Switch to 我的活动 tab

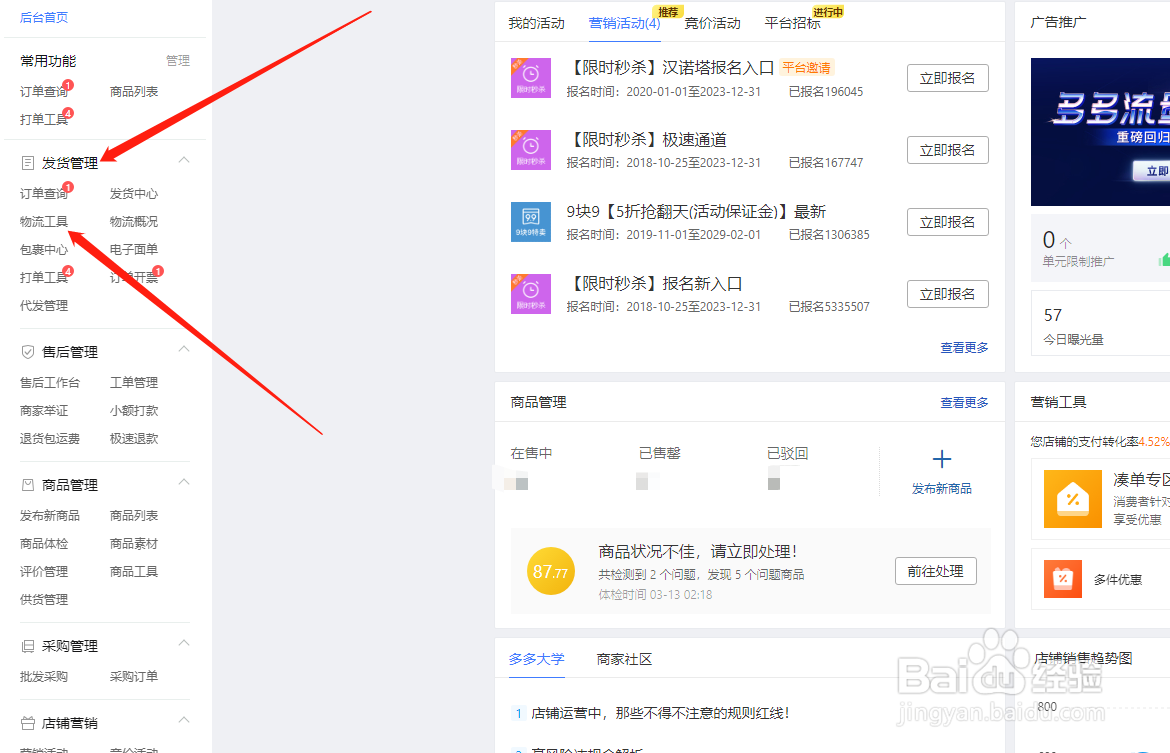pos(536,23)
